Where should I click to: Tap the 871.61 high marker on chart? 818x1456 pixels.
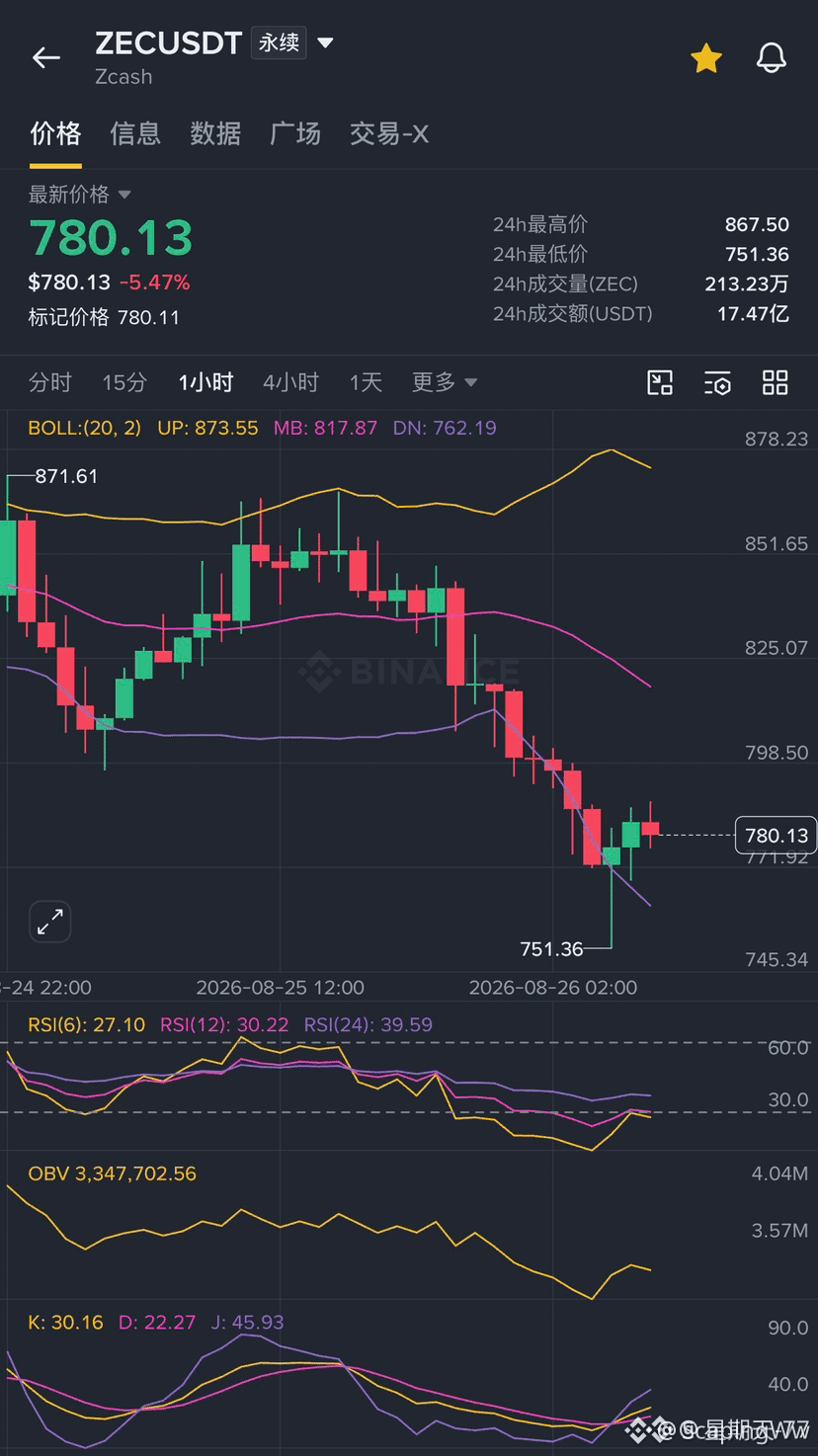click(66, 475)
